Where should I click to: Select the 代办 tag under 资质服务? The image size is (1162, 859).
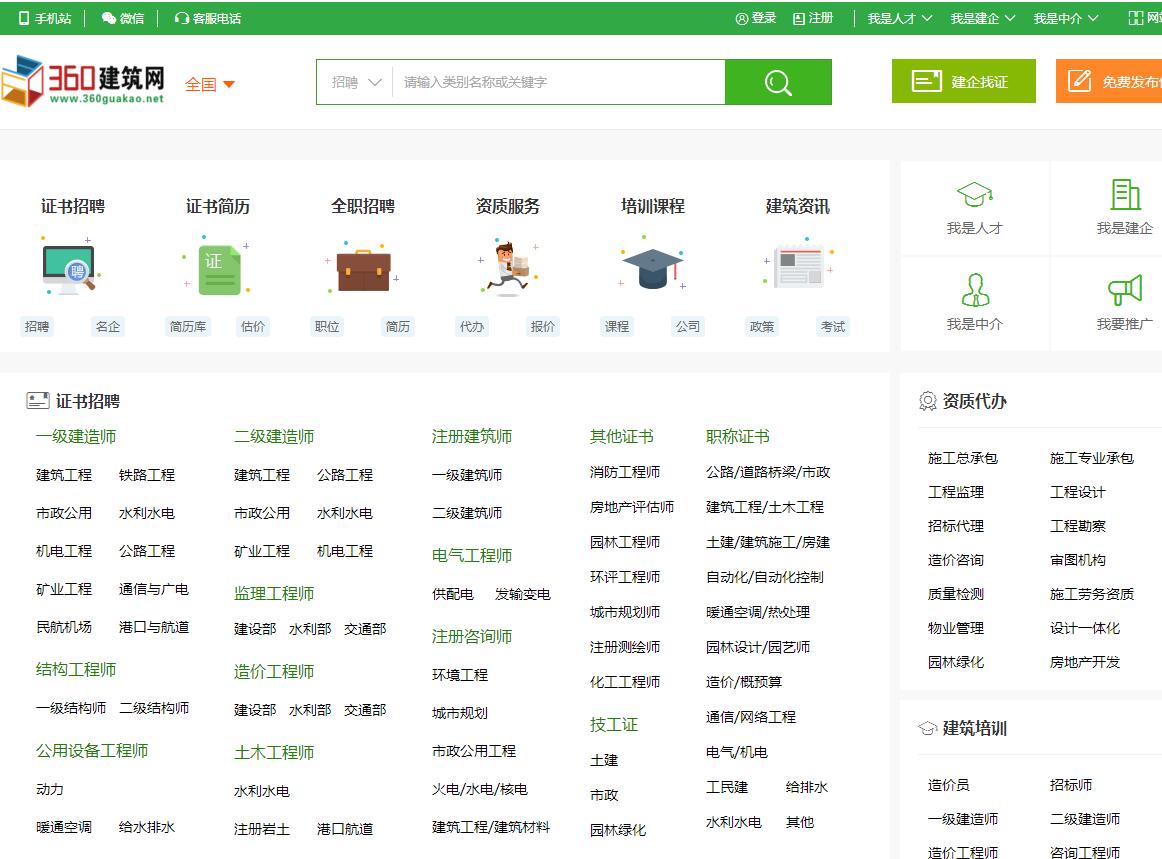pos(471,326)
